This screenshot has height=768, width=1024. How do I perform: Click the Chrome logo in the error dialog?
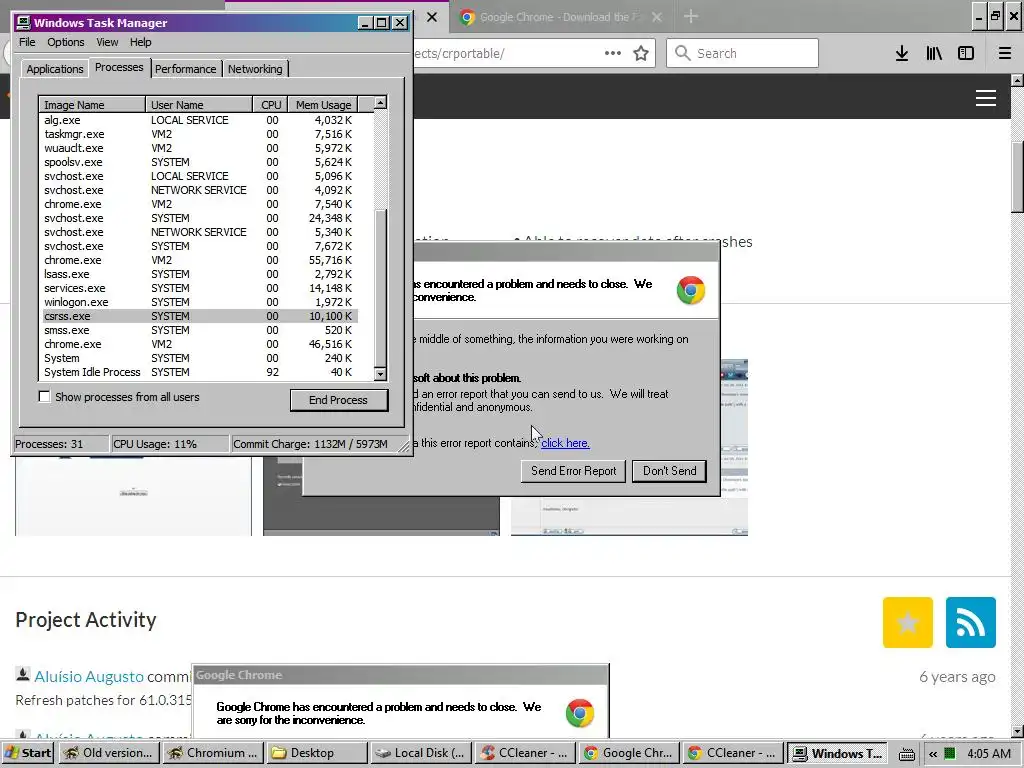(691, 290)
